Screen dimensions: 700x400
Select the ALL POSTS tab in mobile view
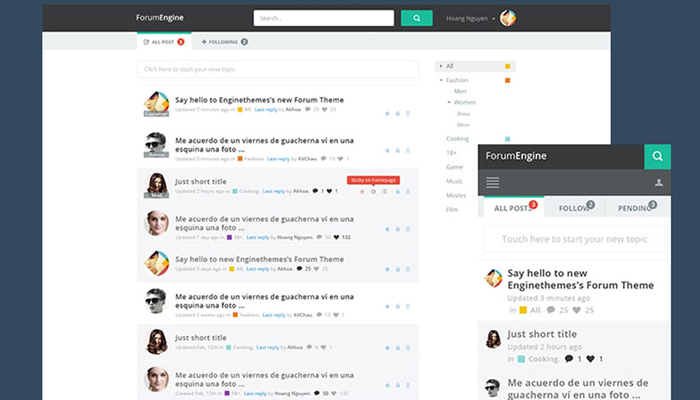514,208
